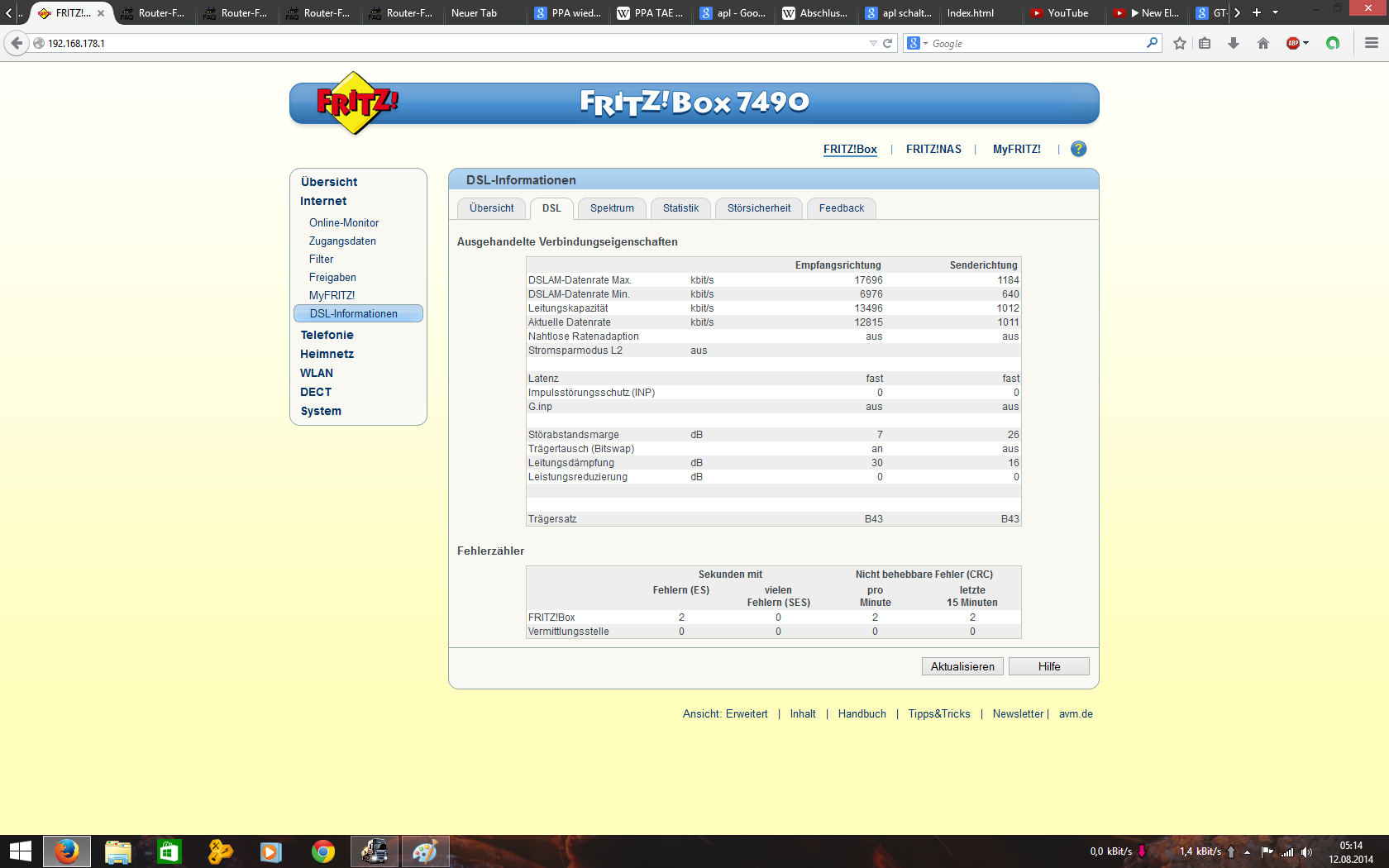1389x868 pixels.
Task: Switch to the YouTube browser tab
Action: 1063,13
